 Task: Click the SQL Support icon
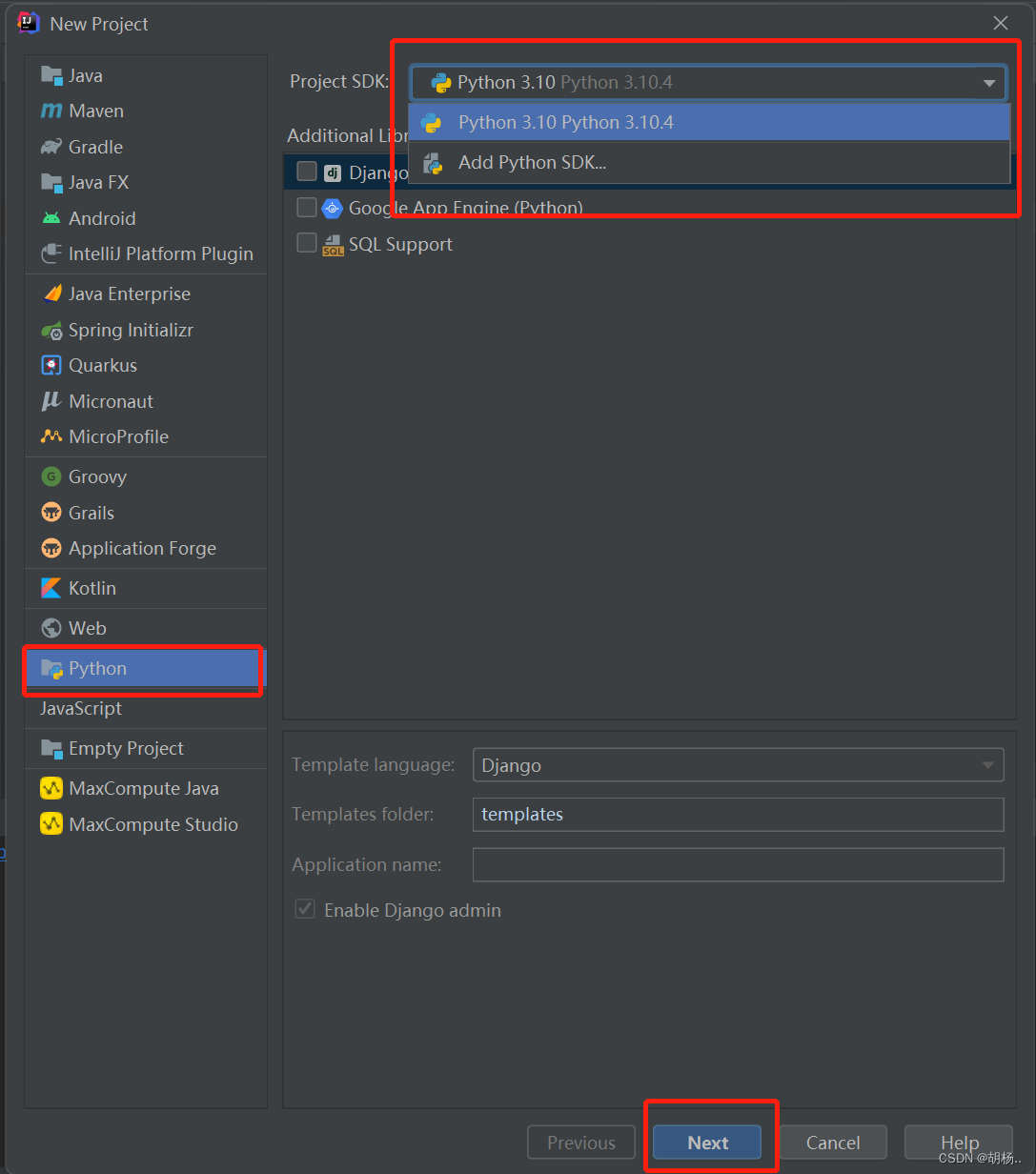(333, 244)
